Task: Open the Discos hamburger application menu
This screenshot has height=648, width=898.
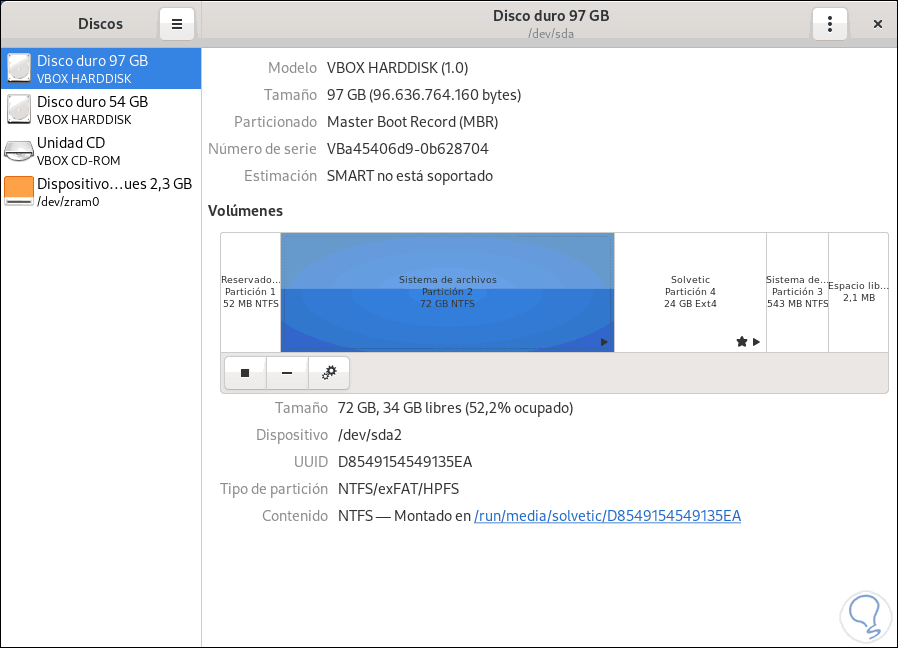Action: click(x=177, y=23)
